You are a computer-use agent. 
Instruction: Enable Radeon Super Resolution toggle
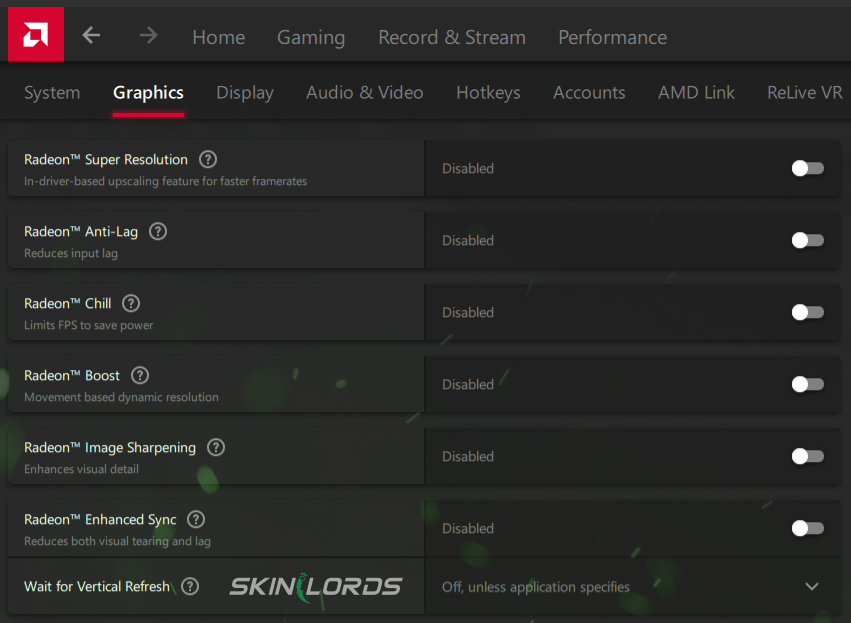[x=808, y=168]
